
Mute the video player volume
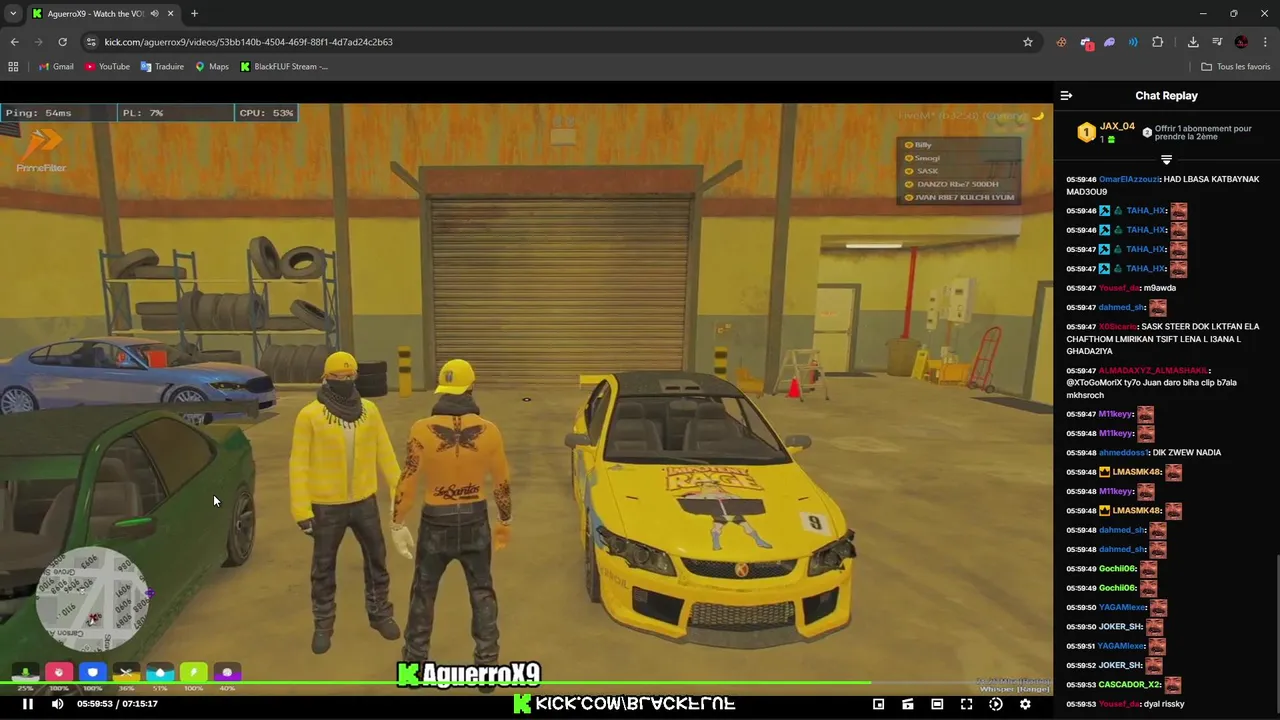click(57, 704)
